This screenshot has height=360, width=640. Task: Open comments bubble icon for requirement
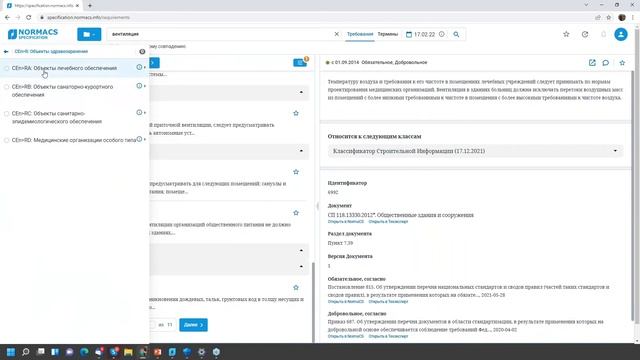[606, 63]
